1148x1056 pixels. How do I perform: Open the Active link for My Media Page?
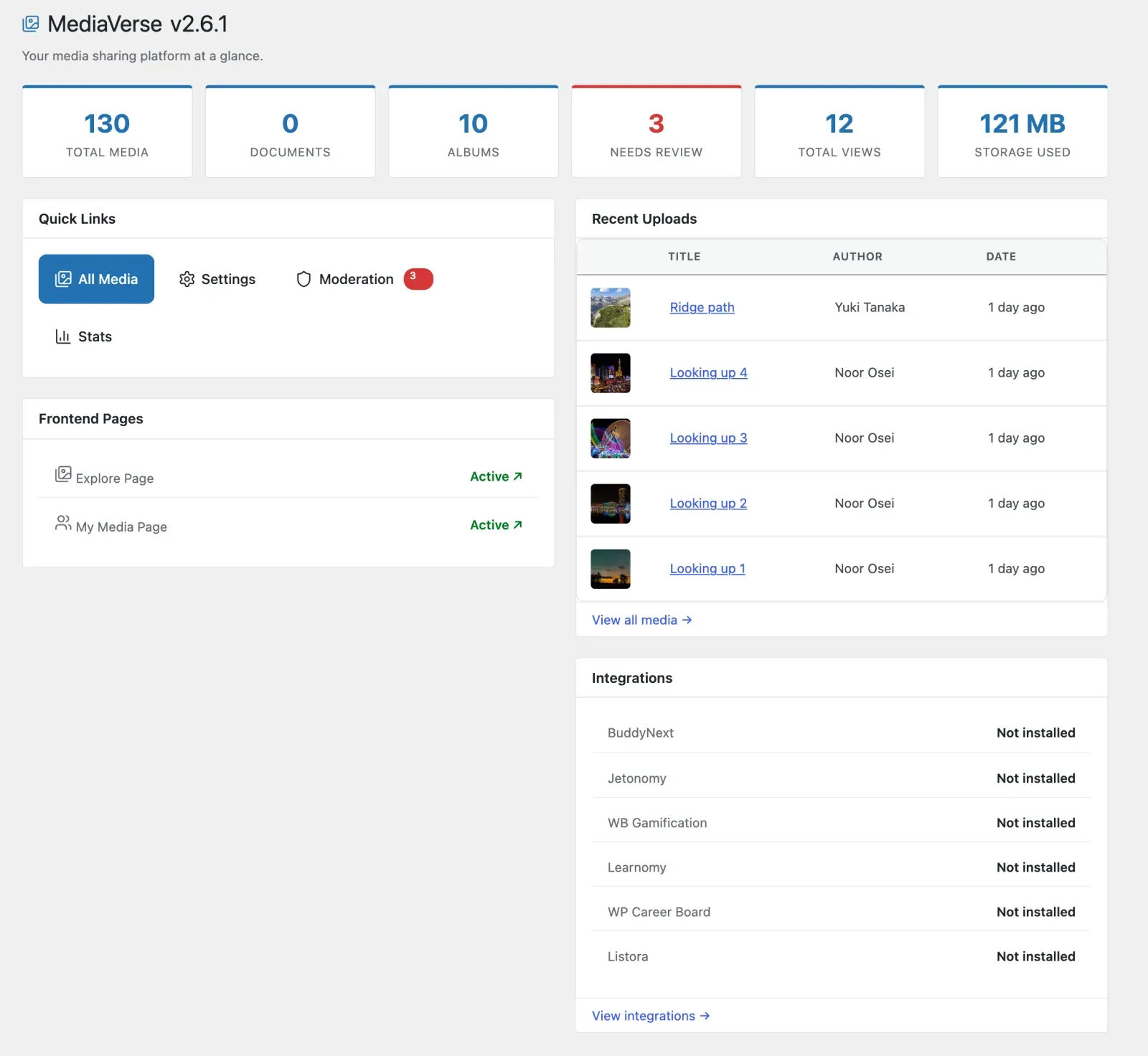click(x=496, y=525)
